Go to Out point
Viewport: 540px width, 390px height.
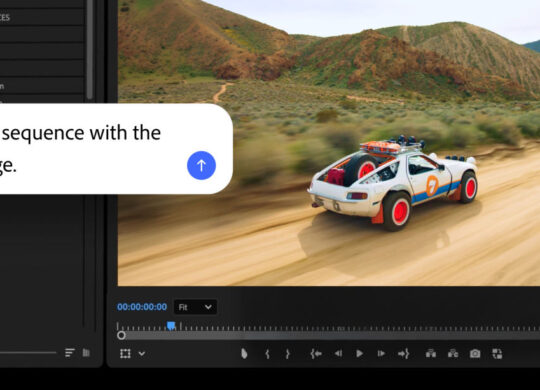click(x=403, y=354)
